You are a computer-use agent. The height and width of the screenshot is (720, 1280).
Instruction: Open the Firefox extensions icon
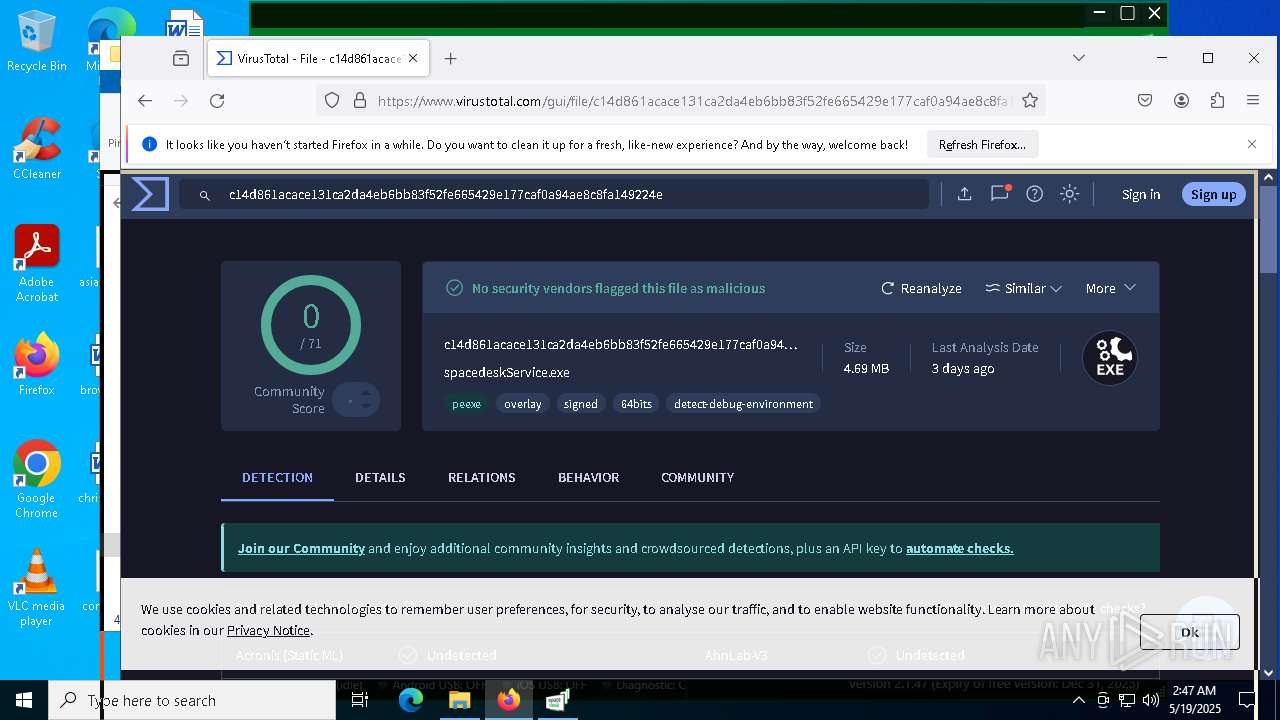(1217, 100)
